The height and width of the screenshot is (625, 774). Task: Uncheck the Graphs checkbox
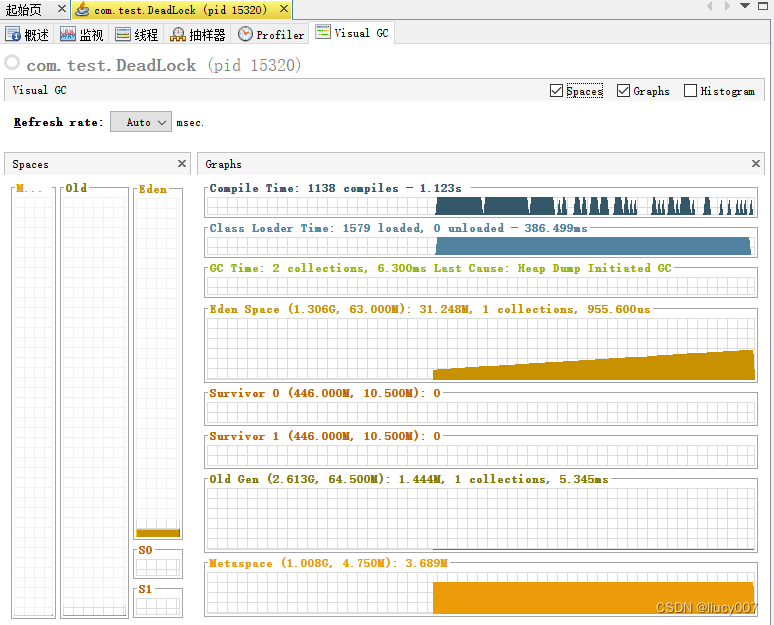tap(623, 90)
